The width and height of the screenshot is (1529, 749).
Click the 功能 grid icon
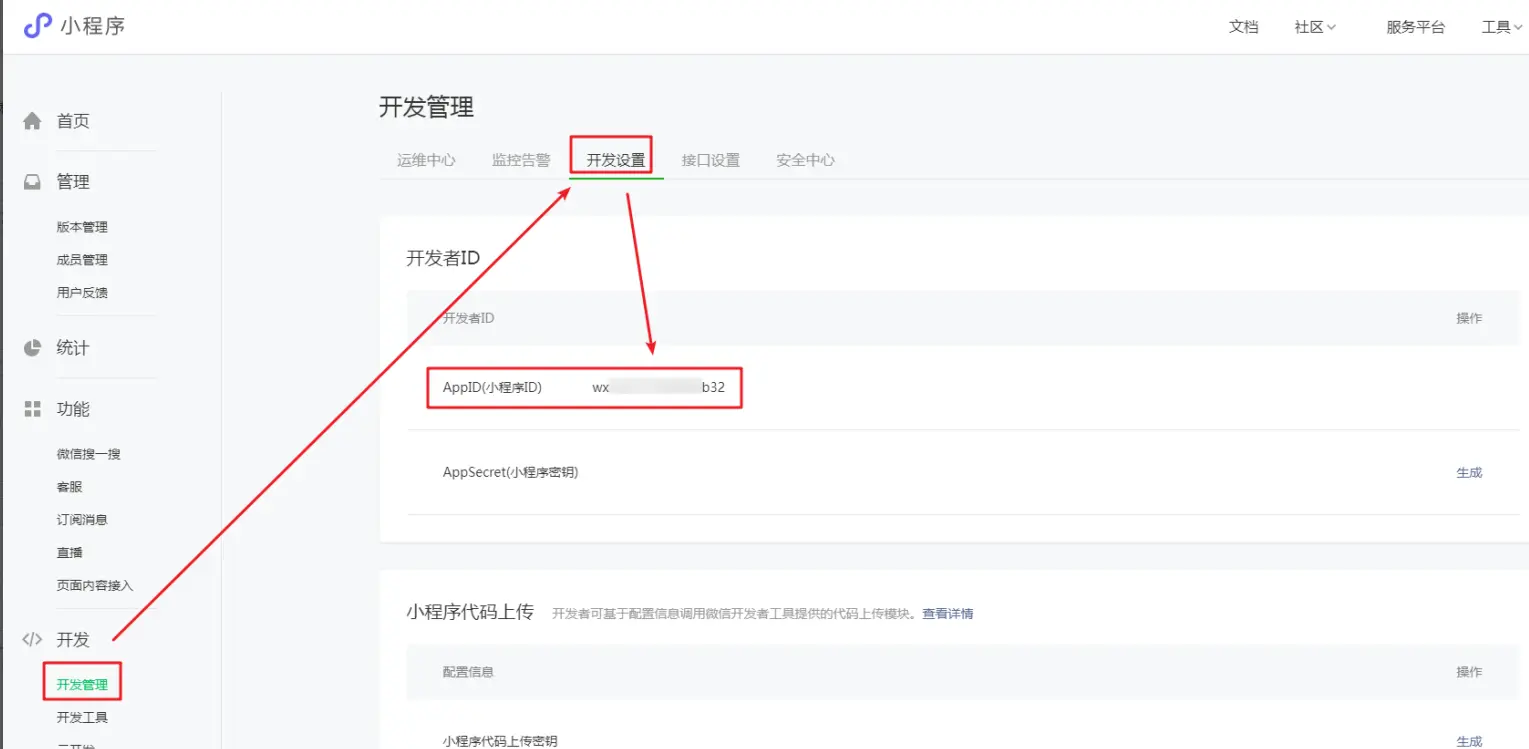pos(33,409)
